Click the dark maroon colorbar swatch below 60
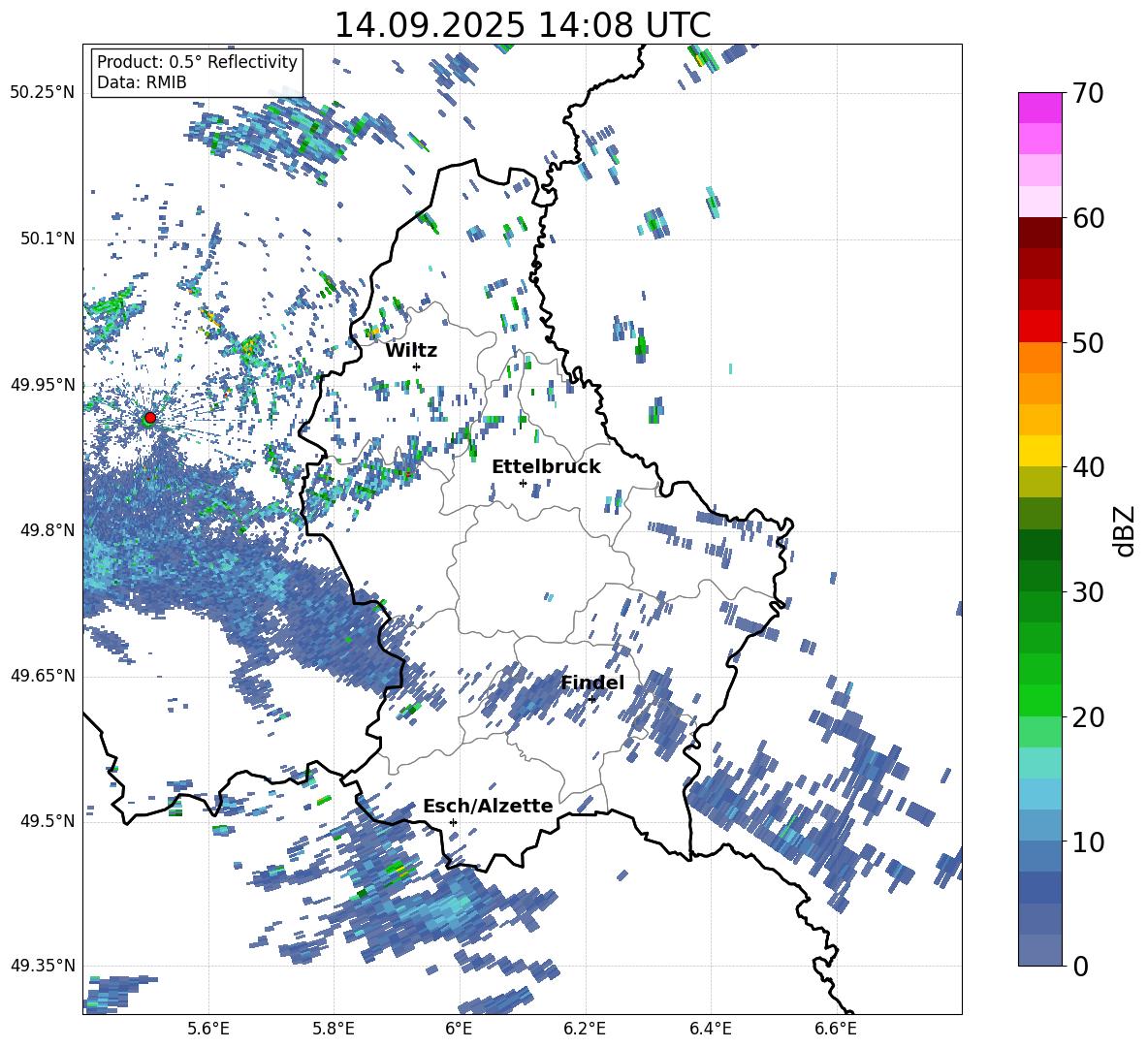This screenshot has width=1148, height=1048. click(x=1039, y=233)
